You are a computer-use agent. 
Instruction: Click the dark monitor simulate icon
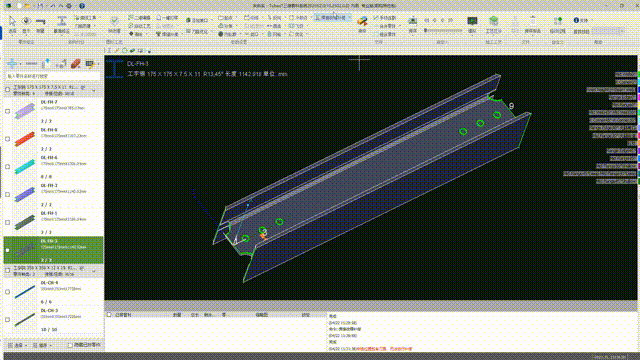tap(472, 21)
